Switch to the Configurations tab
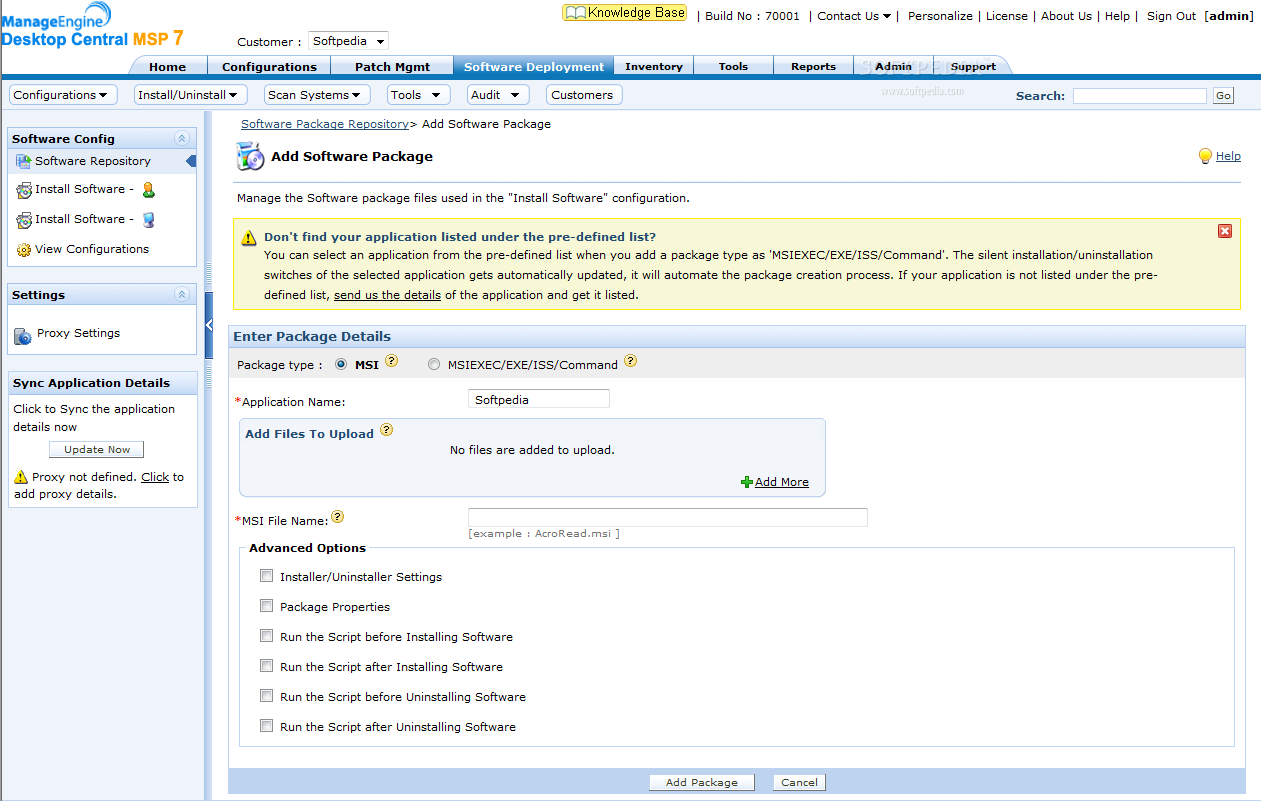1261x801 pixels. 269,67
